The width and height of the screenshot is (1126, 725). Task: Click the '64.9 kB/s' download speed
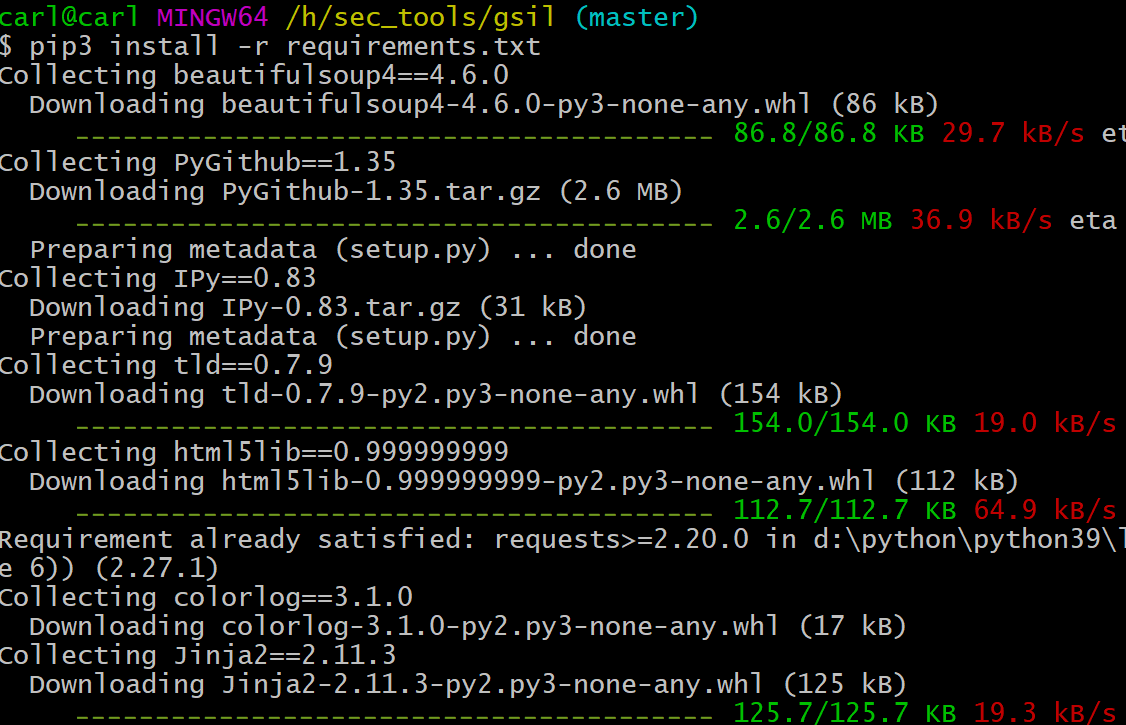tap(1045, 510)
